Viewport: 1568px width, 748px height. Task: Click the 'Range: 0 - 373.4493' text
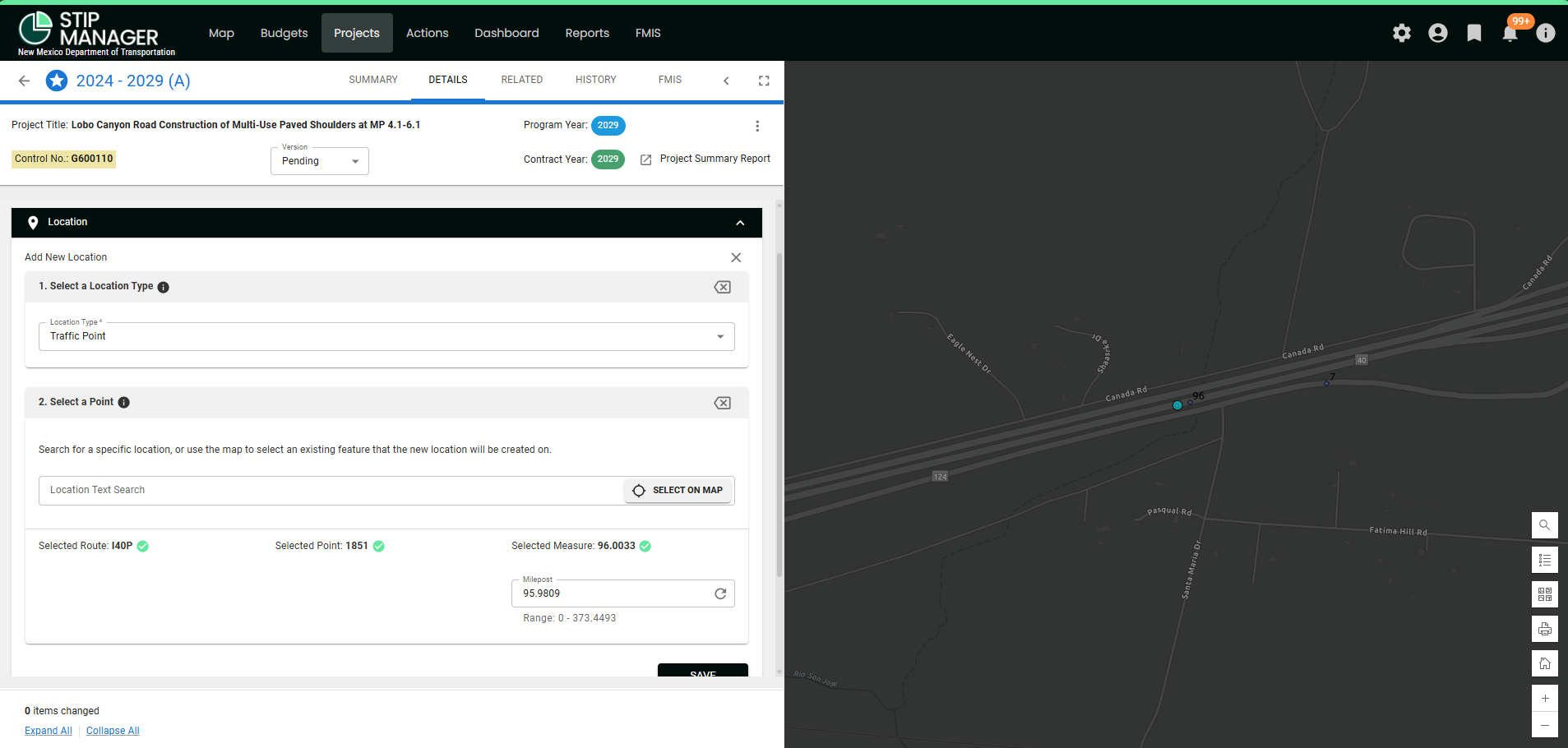[570, 618]
